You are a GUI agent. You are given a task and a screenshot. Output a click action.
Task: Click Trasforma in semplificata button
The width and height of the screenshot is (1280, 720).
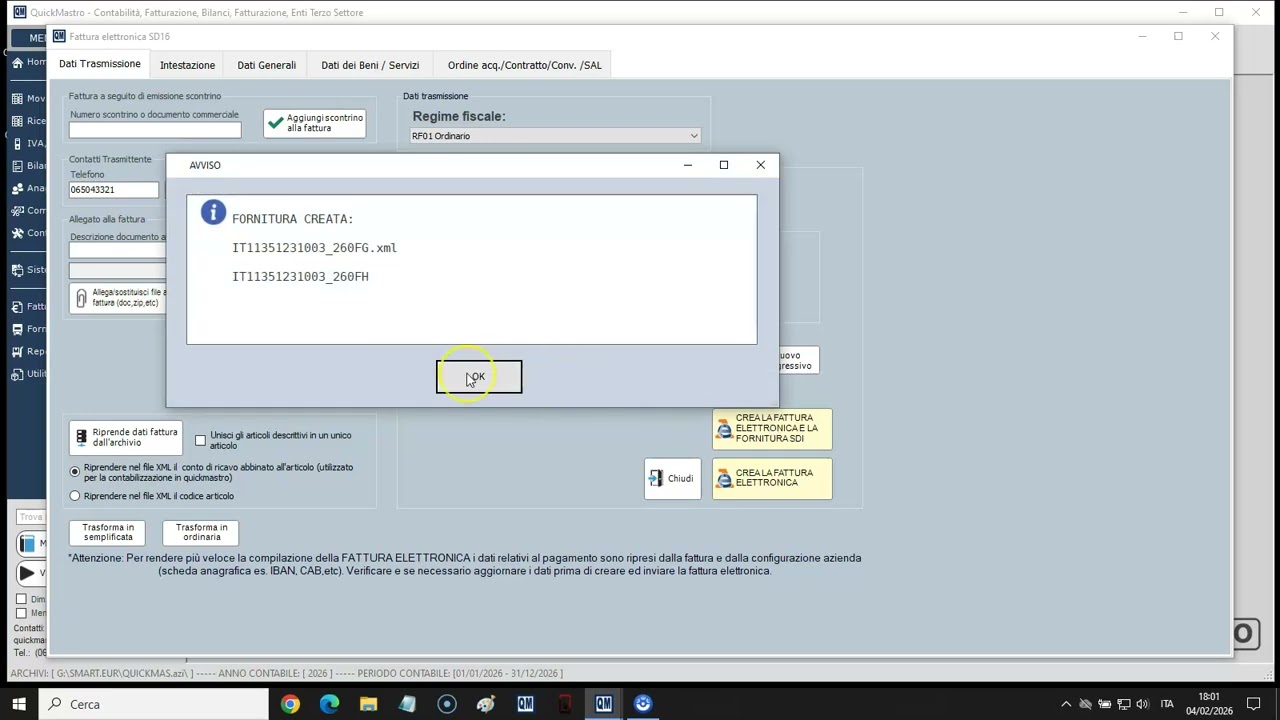point(108,532)
